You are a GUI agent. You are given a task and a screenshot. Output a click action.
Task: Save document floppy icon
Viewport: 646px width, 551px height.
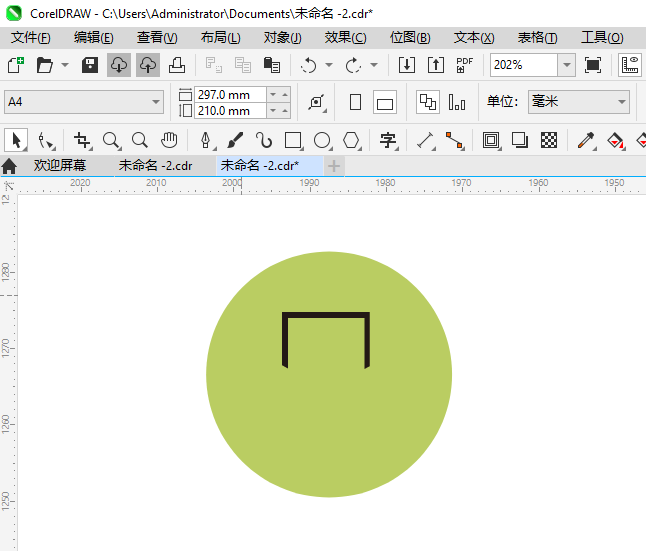point(90,65)
